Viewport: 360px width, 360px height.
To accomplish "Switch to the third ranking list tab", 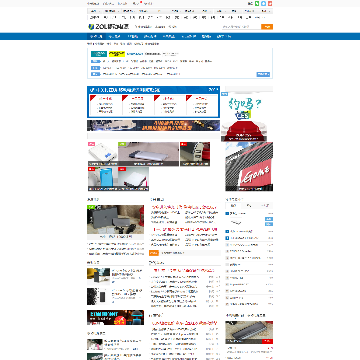I will click(x=265, y=205).
